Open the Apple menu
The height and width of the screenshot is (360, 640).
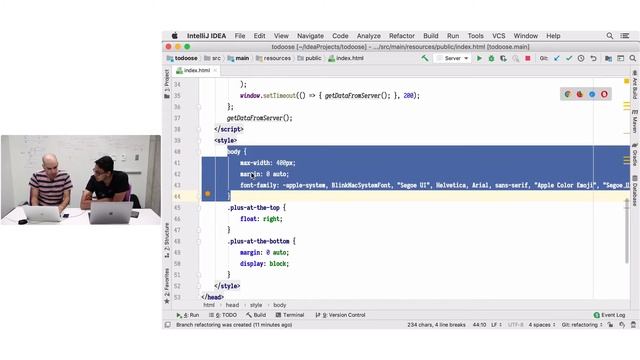175,36
